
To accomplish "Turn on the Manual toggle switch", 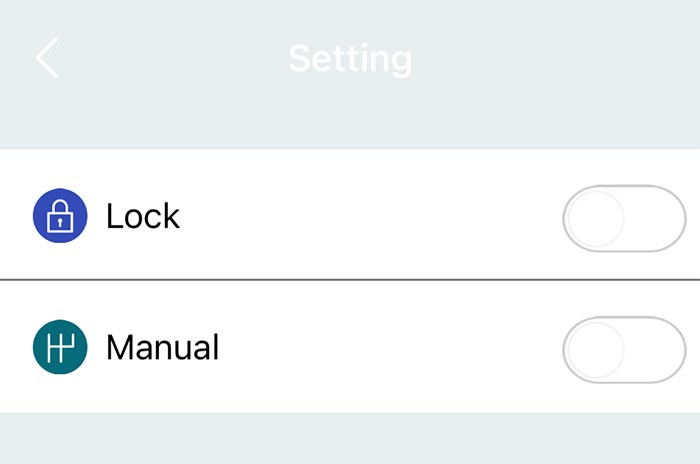I will click(624, 349).
